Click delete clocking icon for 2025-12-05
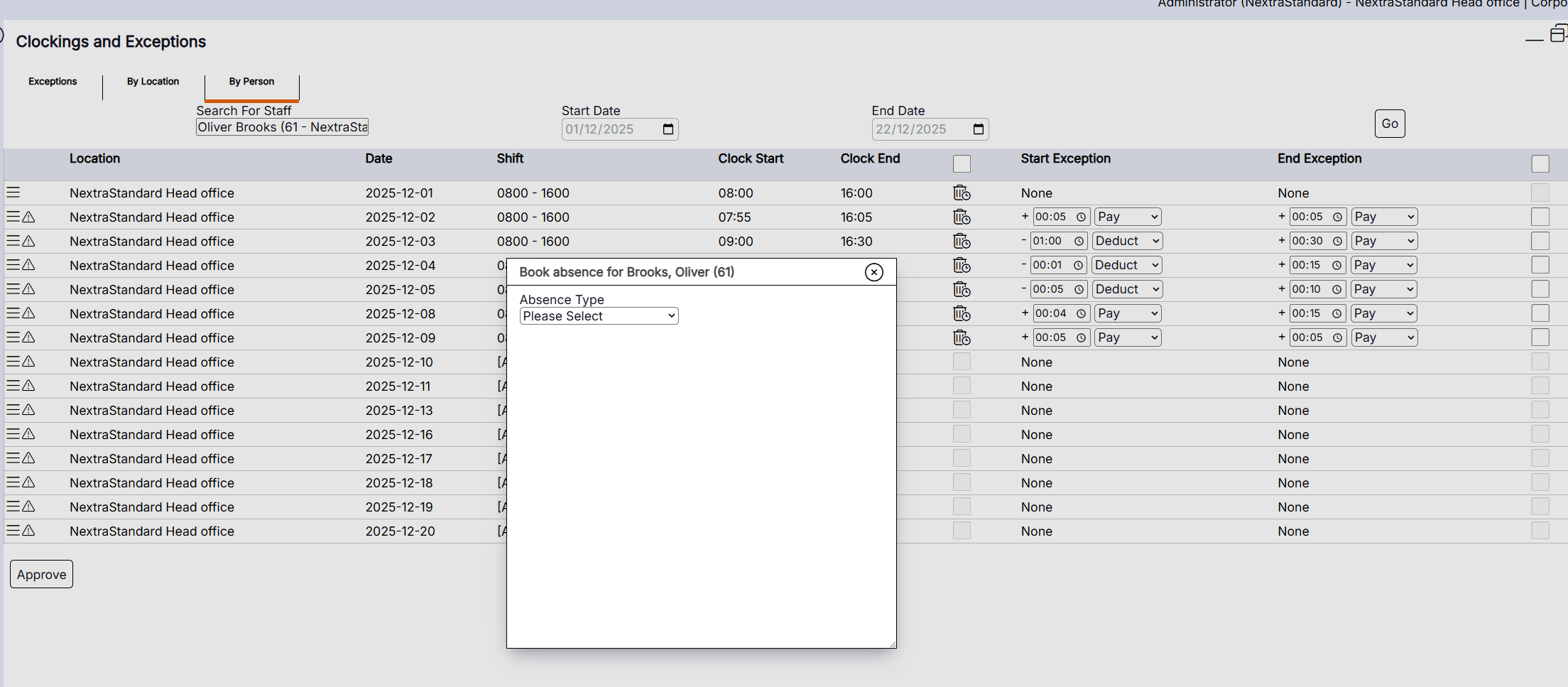The width and height of the screenshot is (1568, 687). coord(962,289)
